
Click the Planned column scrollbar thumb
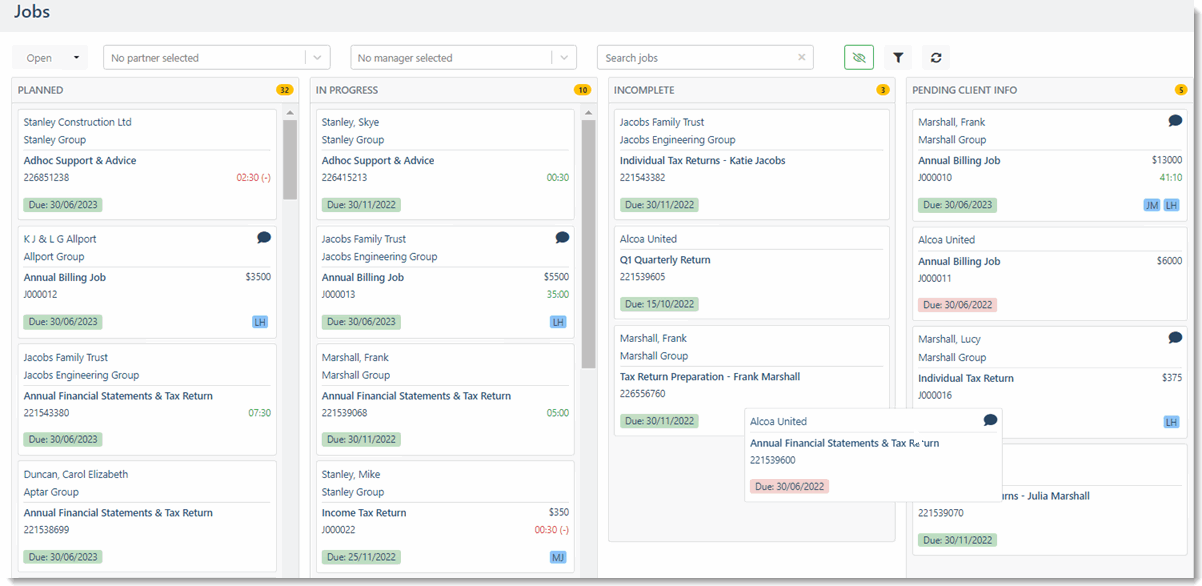(x=290, y=160)
